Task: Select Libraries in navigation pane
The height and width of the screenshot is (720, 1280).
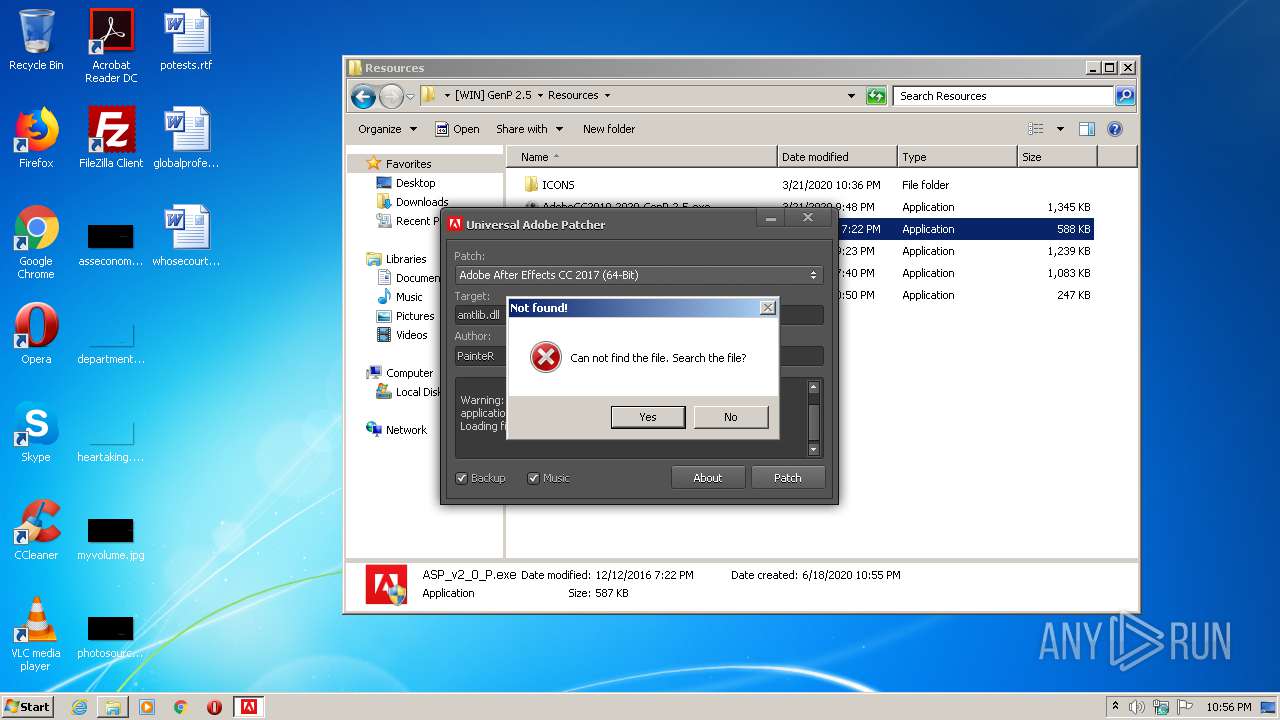Action: [406, 259]
